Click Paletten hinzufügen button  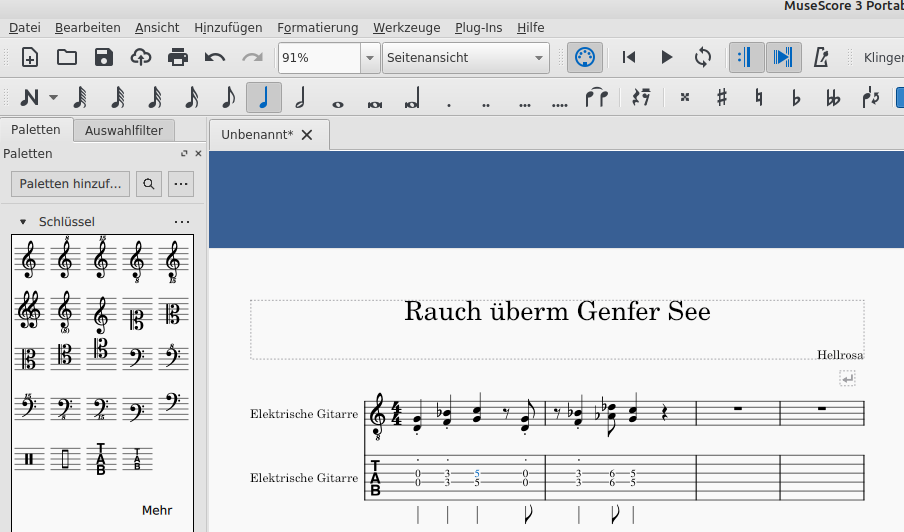70,184
